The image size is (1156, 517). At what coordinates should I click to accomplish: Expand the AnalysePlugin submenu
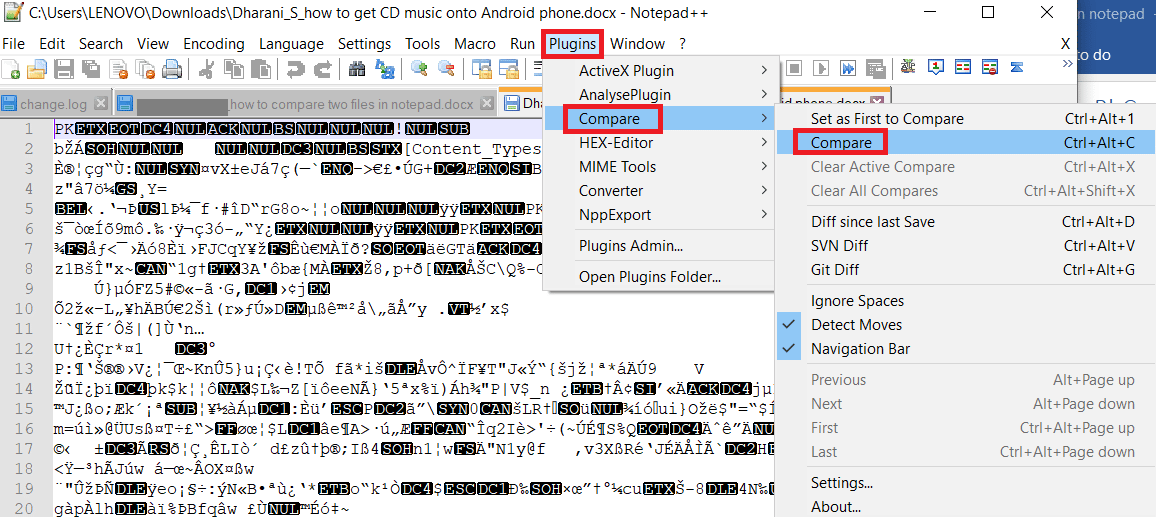(661, 94)
